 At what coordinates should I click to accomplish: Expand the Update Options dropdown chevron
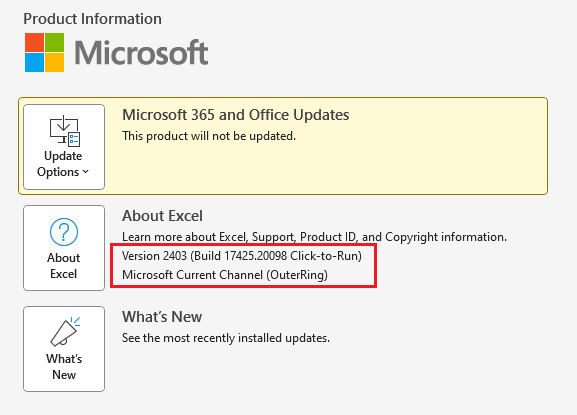pos(86,172)
